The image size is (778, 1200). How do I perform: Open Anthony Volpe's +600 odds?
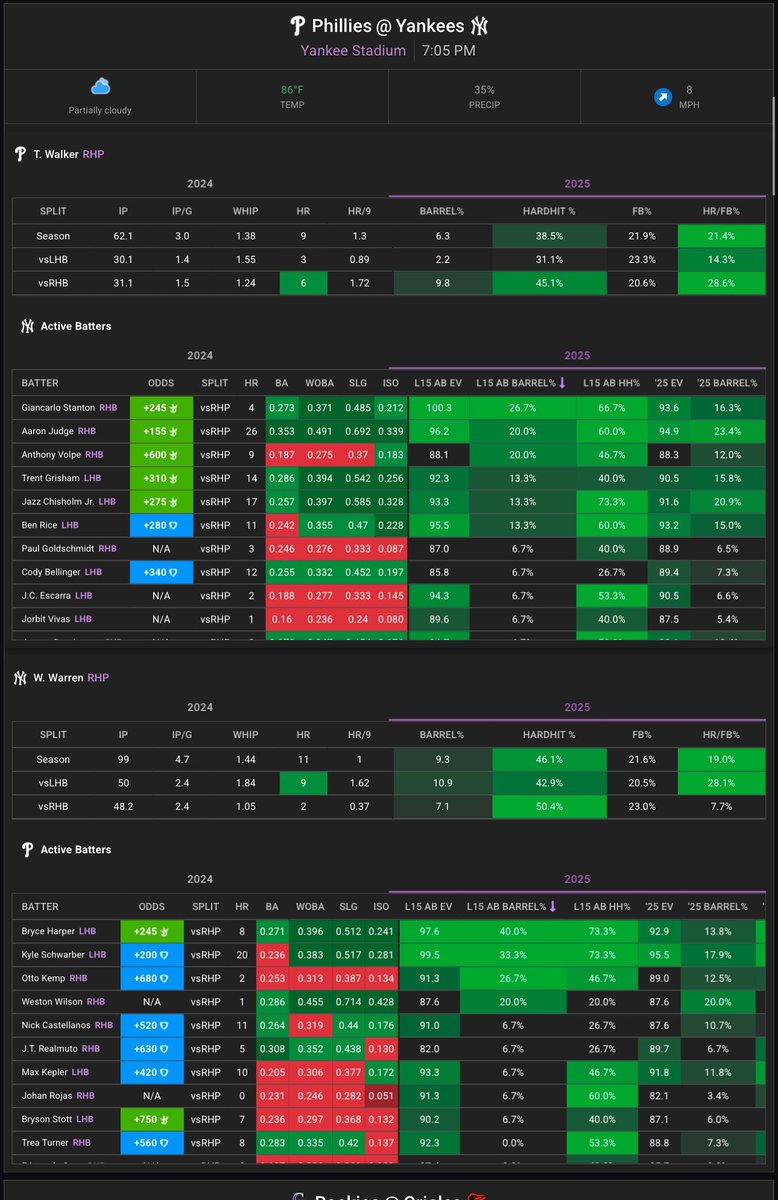[x=160, y=454]
